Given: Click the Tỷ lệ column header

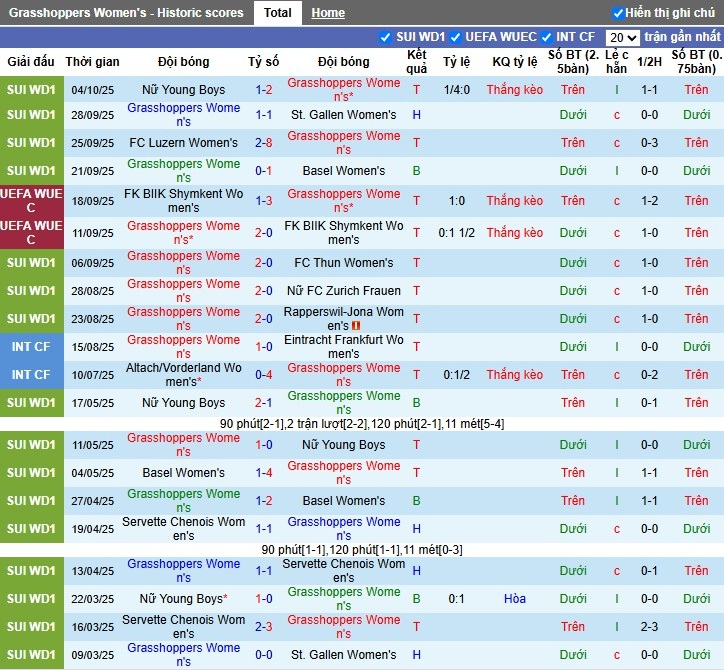Looking at the screenshot, I should click(456, 62).
